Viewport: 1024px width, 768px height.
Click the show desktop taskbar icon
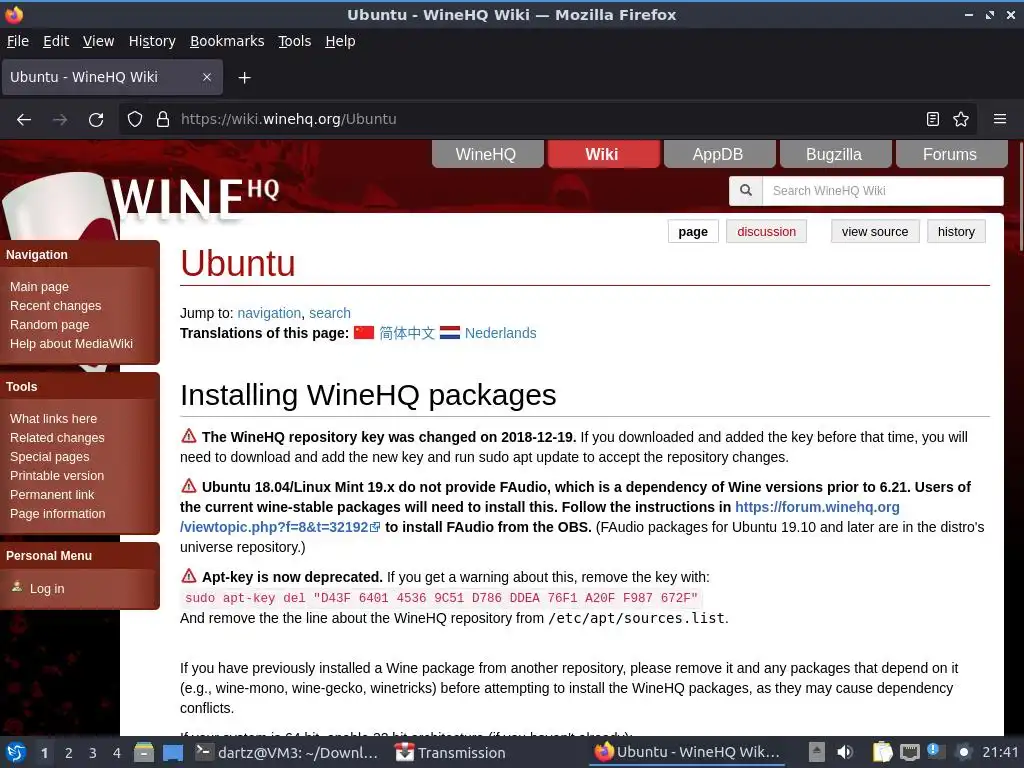click(x=173, y=752)
